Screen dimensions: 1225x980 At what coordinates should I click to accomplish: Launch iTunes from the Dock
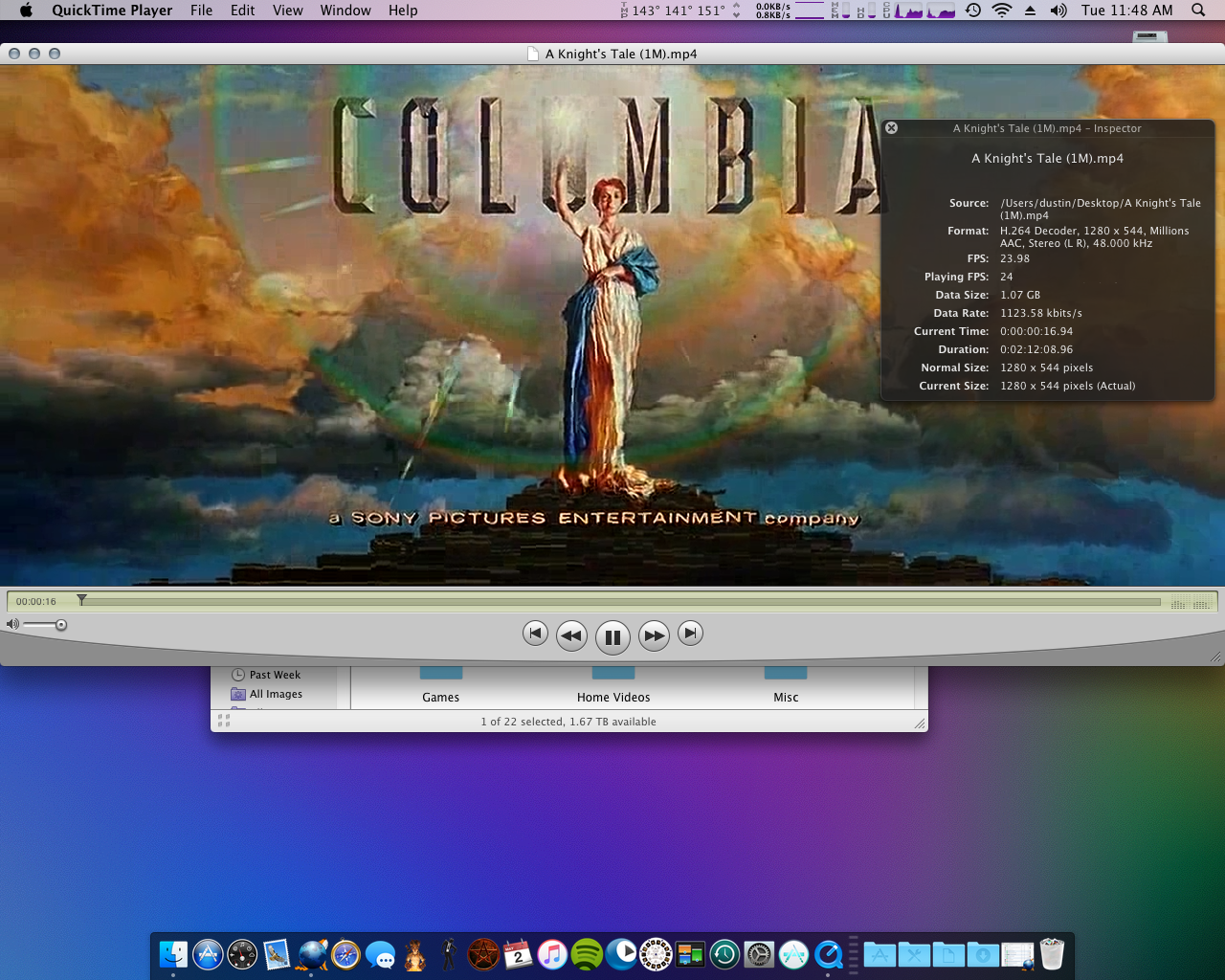click(552, 954)
